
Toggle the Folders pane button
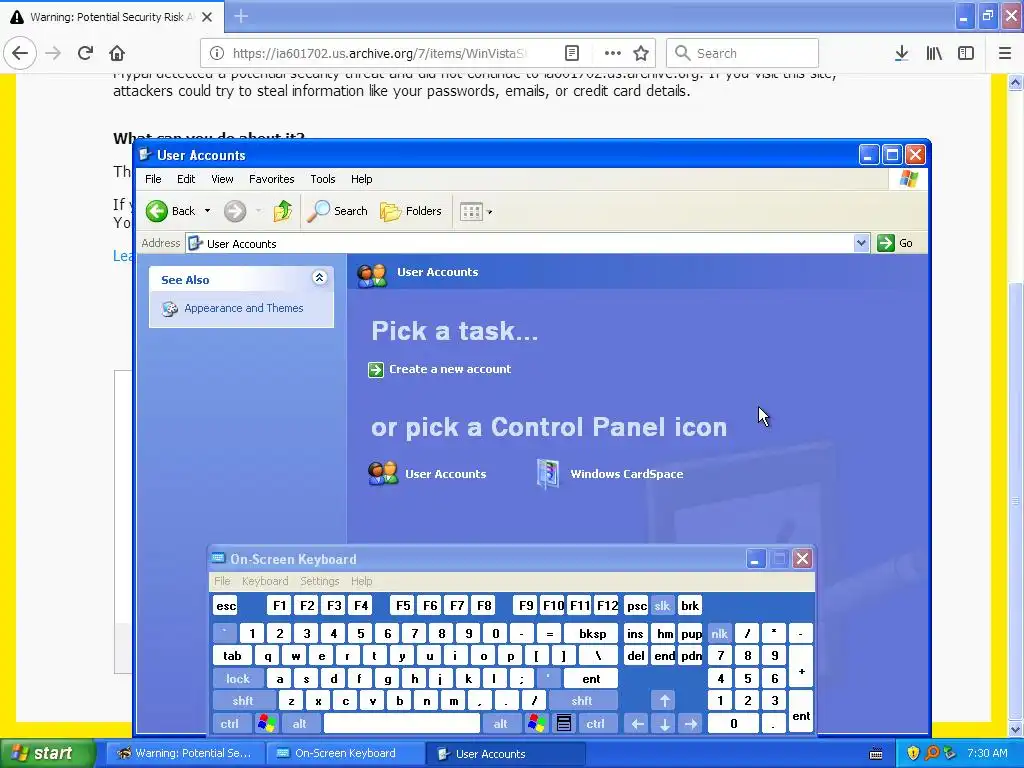click(x=411, y=211)
